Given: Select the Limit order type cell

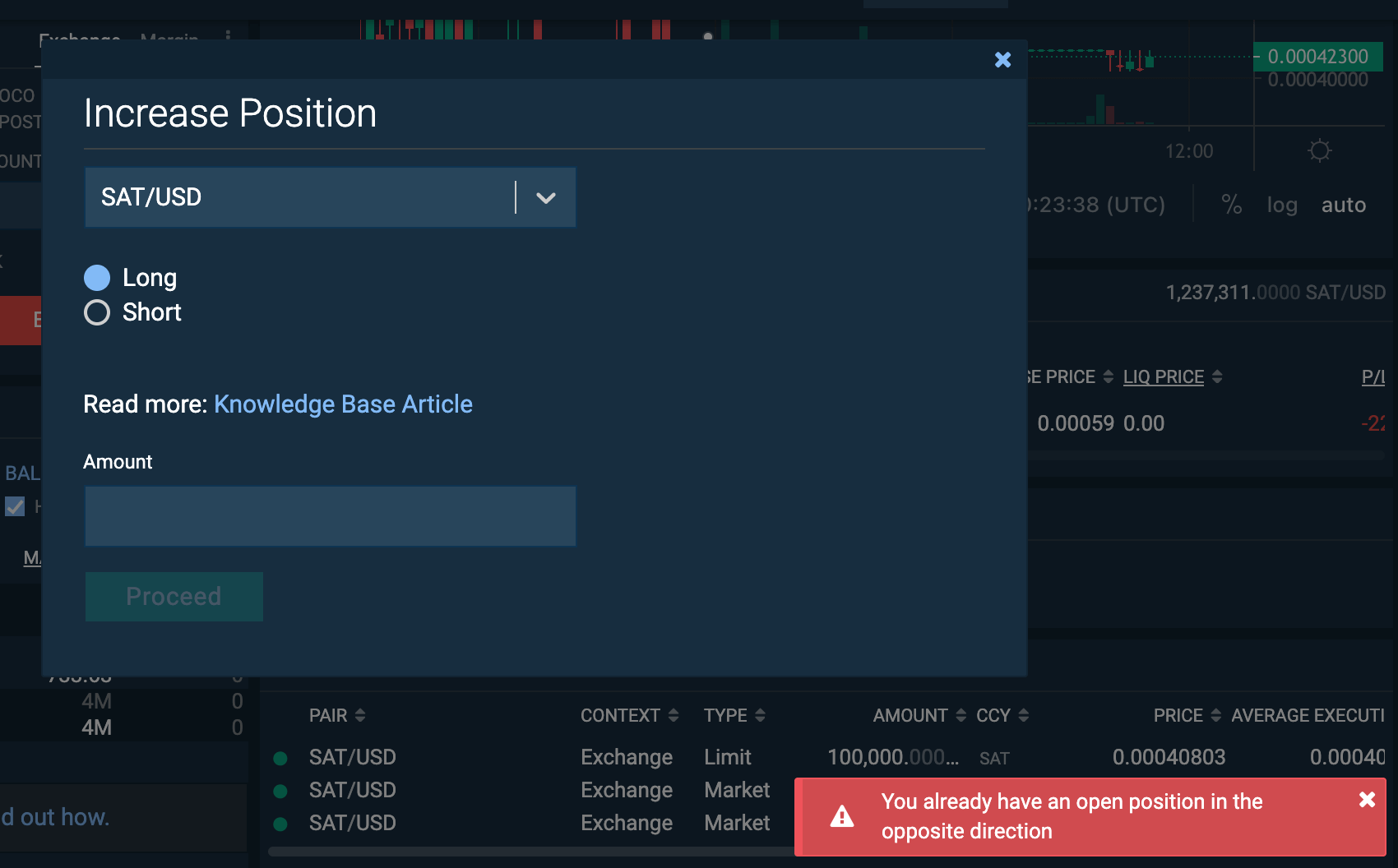Looking at the screenshot, I should (x=728, y=757).
